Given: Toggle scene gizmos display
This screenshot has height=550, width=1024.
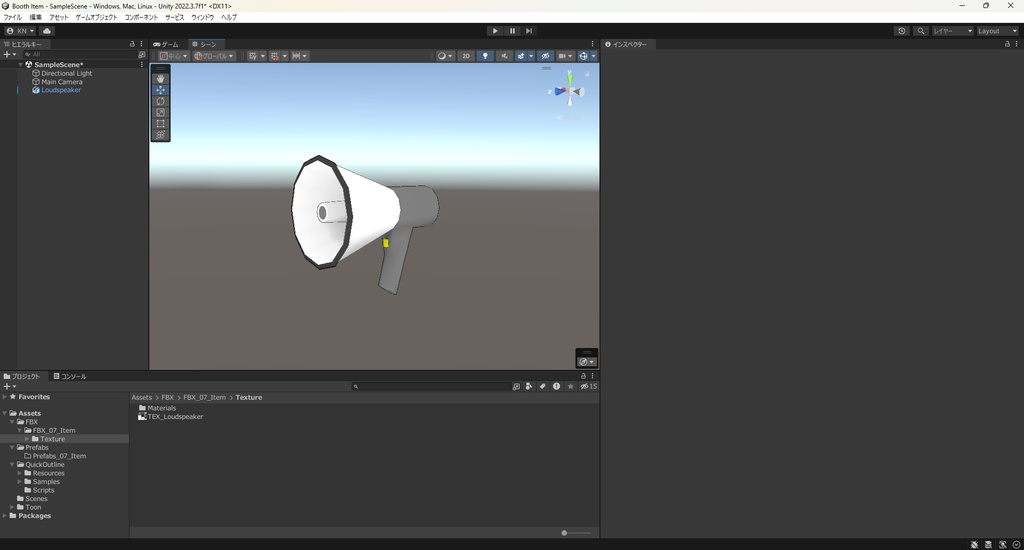Looking at the screenshot, I should coord(583,56).
